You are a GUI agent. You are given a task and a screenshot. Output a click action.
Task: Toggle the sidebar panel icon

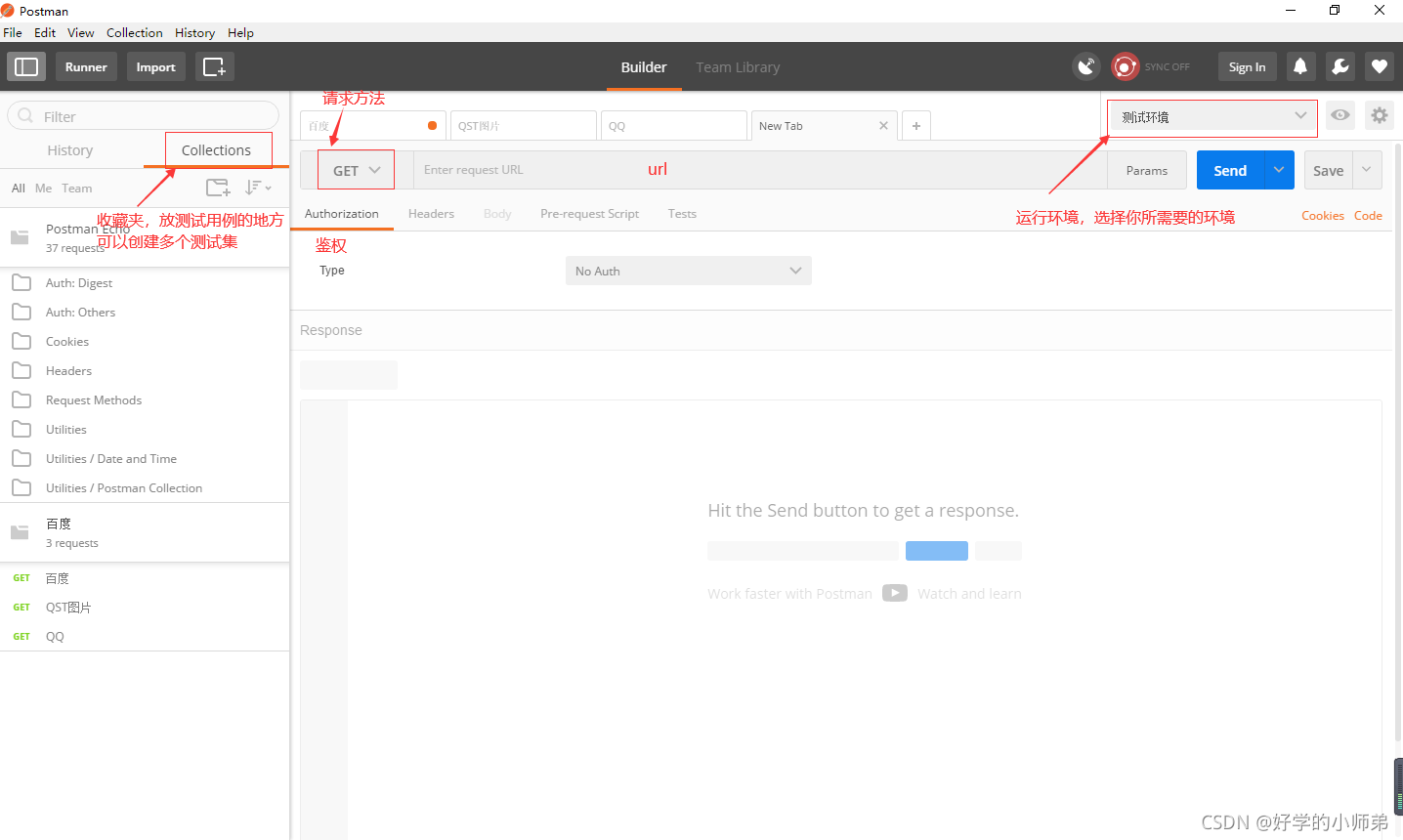(x=26, y=66)
